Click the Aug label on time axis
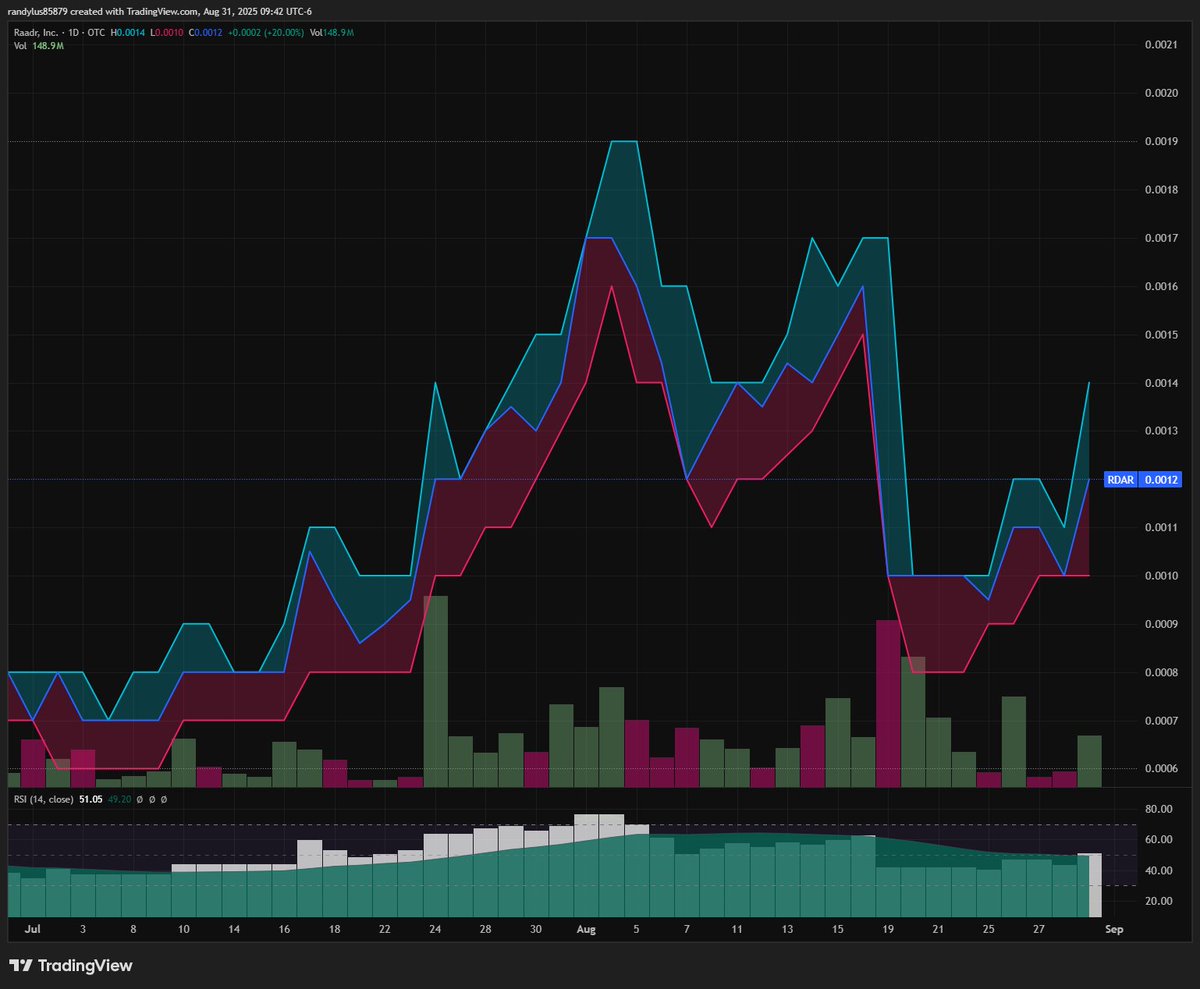 pyautogui.click(x=587, y=930)
